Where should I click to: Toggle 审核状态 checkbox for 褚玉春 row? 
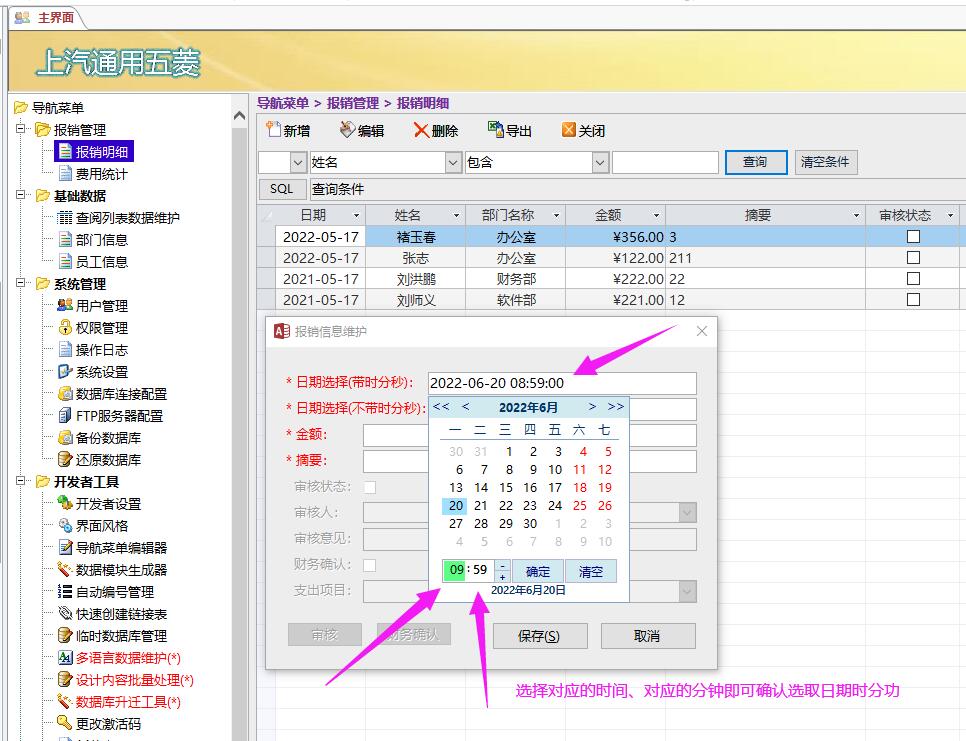[x=914, y=237]
